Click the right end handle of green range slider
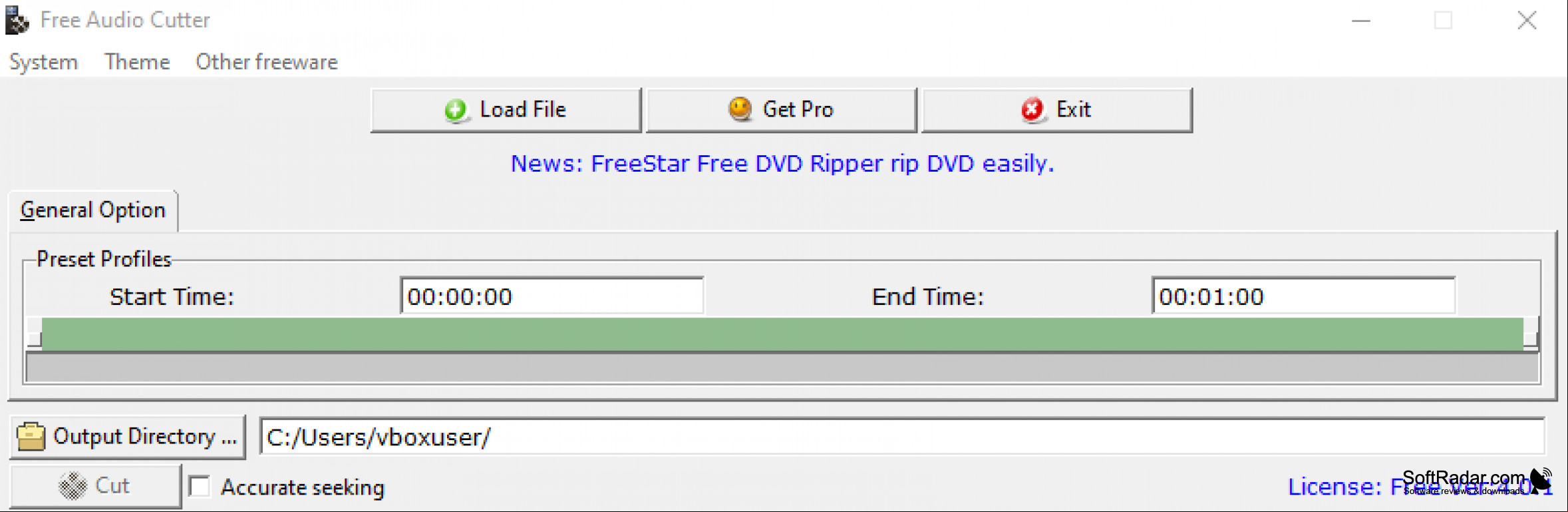The width and height of the screenshot is (1568, 512). coord(1531,334)
